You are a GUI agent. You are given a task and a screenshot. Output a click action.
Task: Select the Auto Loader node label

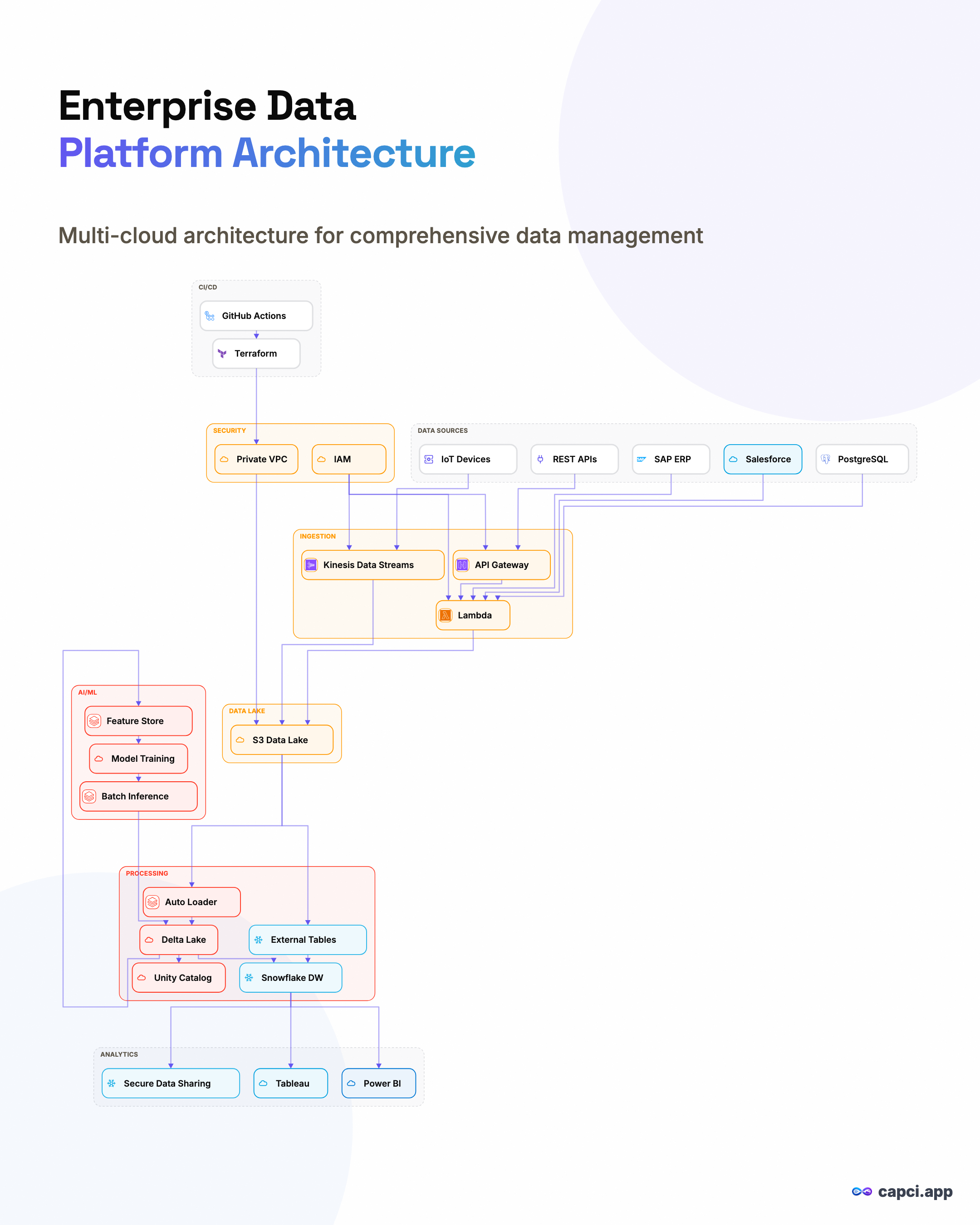pyautogui.click(x=191, y=902)
